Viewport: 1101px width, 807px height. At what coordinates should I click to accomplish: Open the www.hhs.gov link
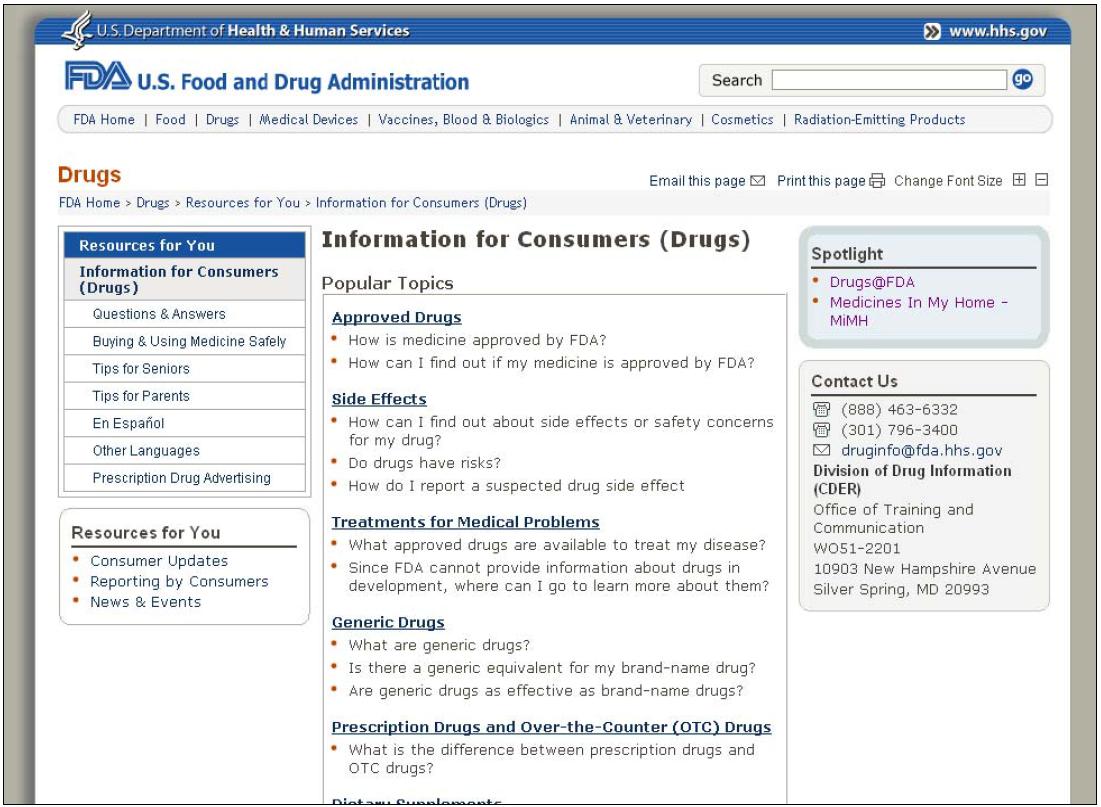(996, 31)
